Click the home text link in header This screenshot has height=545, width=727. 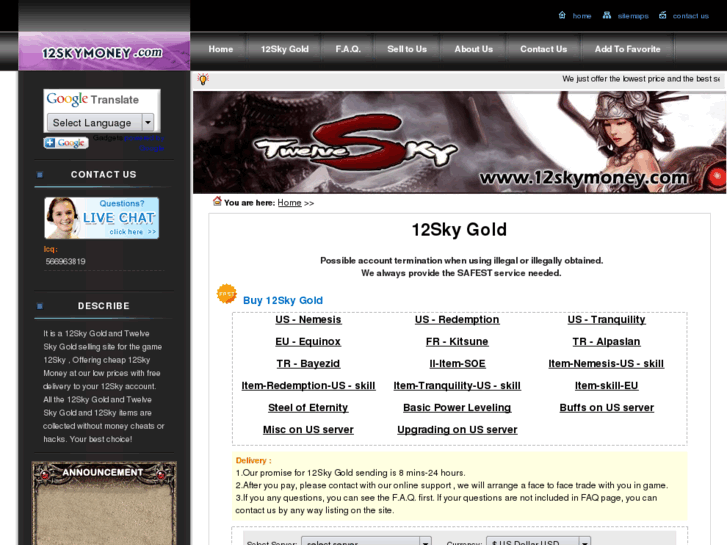[582, 16]
